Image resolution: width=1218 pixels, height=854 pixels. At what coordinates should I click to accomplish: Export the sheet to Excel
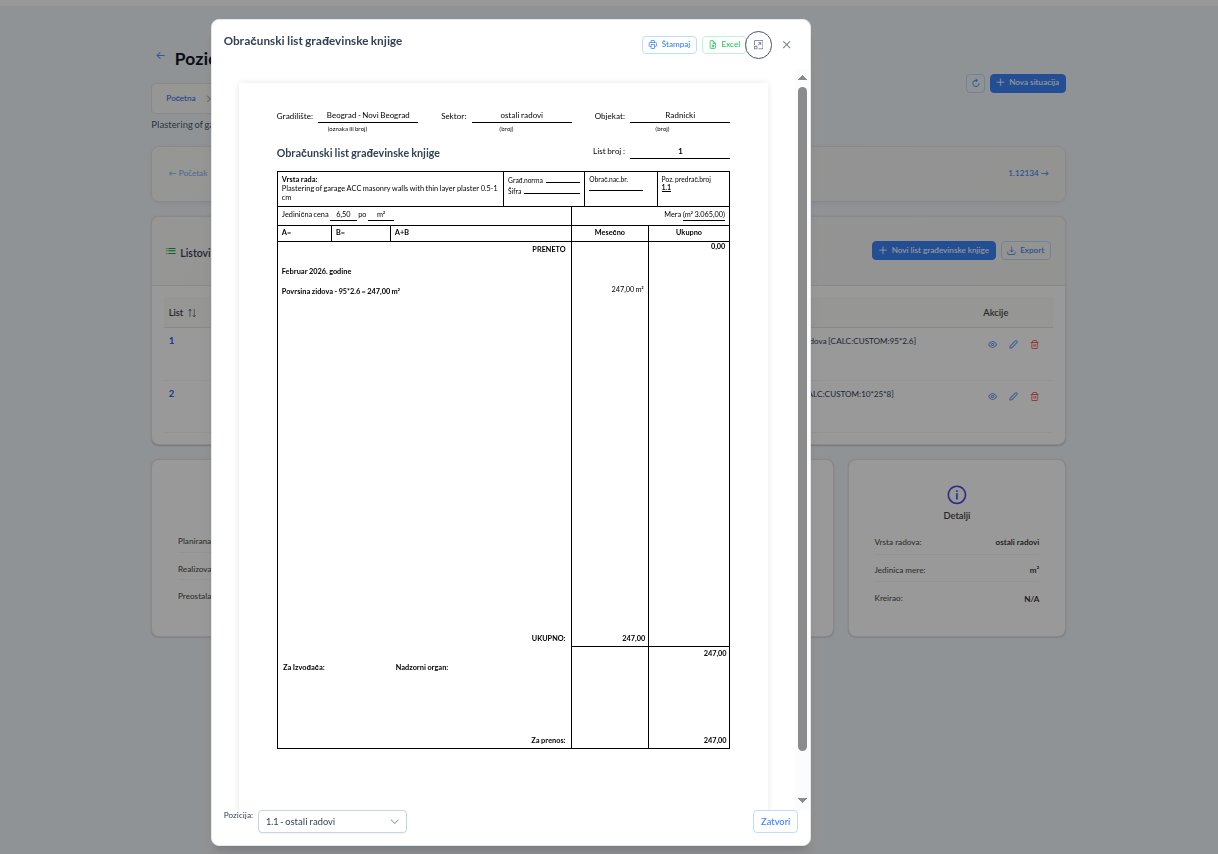pos(724,45)
